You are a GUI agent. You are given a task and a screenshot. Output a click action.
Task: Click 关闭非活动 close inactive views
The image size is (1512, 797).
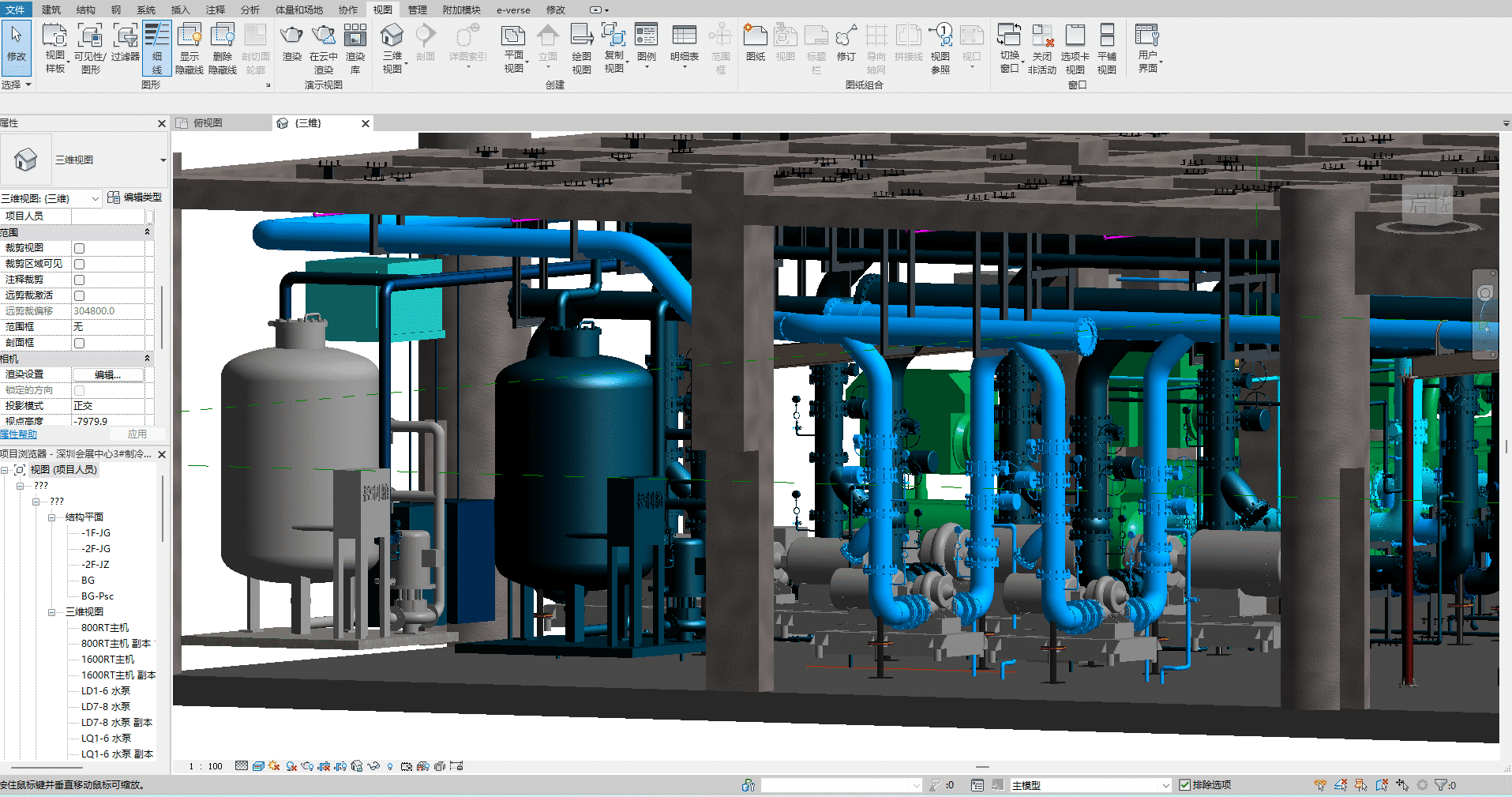1042,47
